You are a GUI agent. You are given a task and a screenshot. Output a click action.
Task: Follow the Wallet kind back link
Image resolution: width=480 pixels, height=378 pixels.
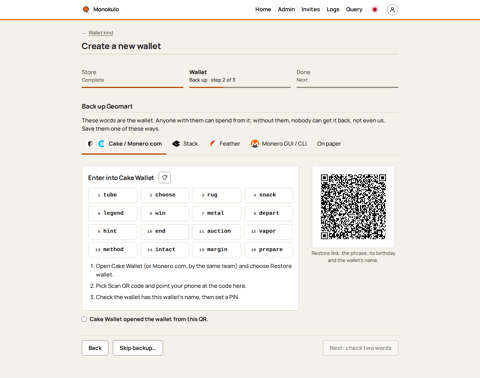101,33
